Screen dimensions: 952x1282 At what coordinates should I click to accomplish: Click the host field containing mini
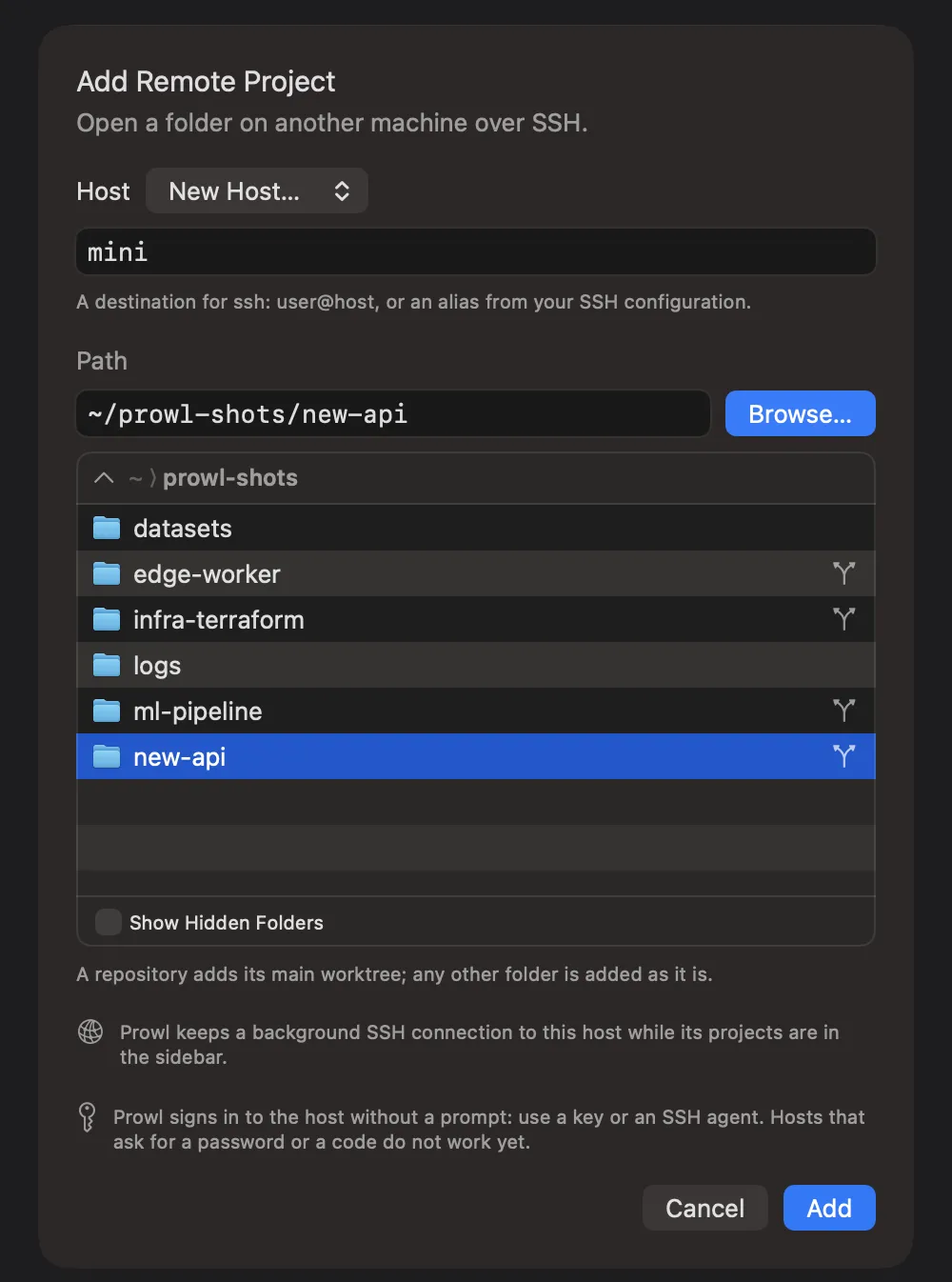(476, 252)
